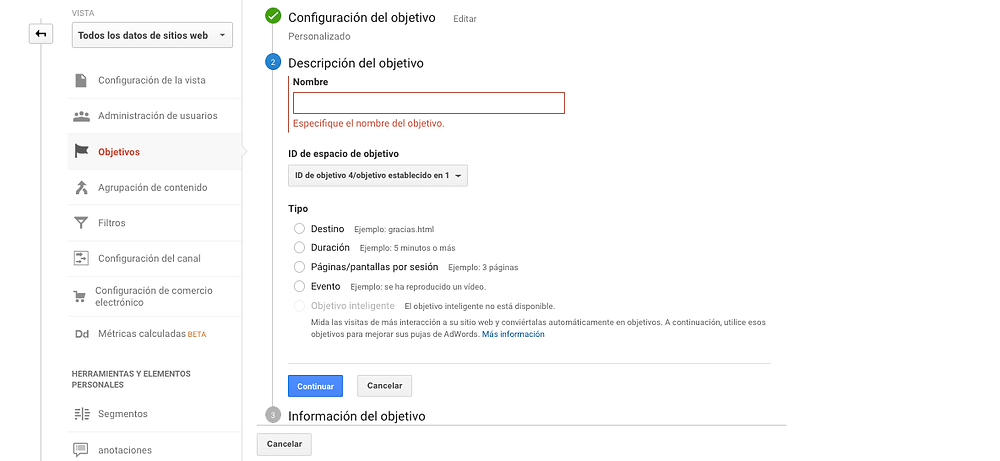Open Configuración de la vista
The width and height of the screenshot is (1000, 461).
tap(152, 80)
